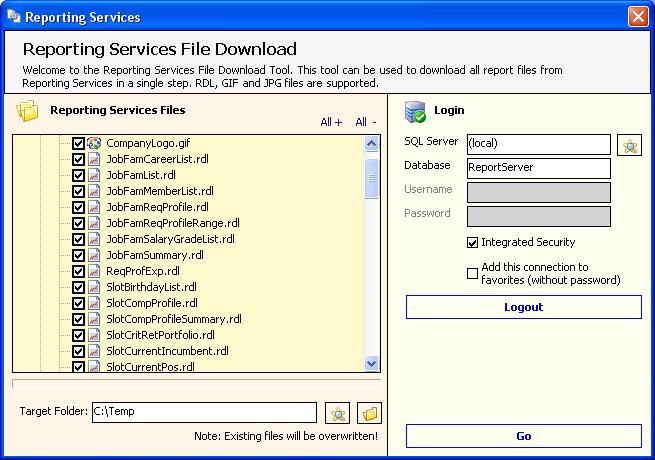Image resolution: width=655 pixels, height=460 pixels.
Task: Click the disabled Username field
Action: [x=539, y=192]
